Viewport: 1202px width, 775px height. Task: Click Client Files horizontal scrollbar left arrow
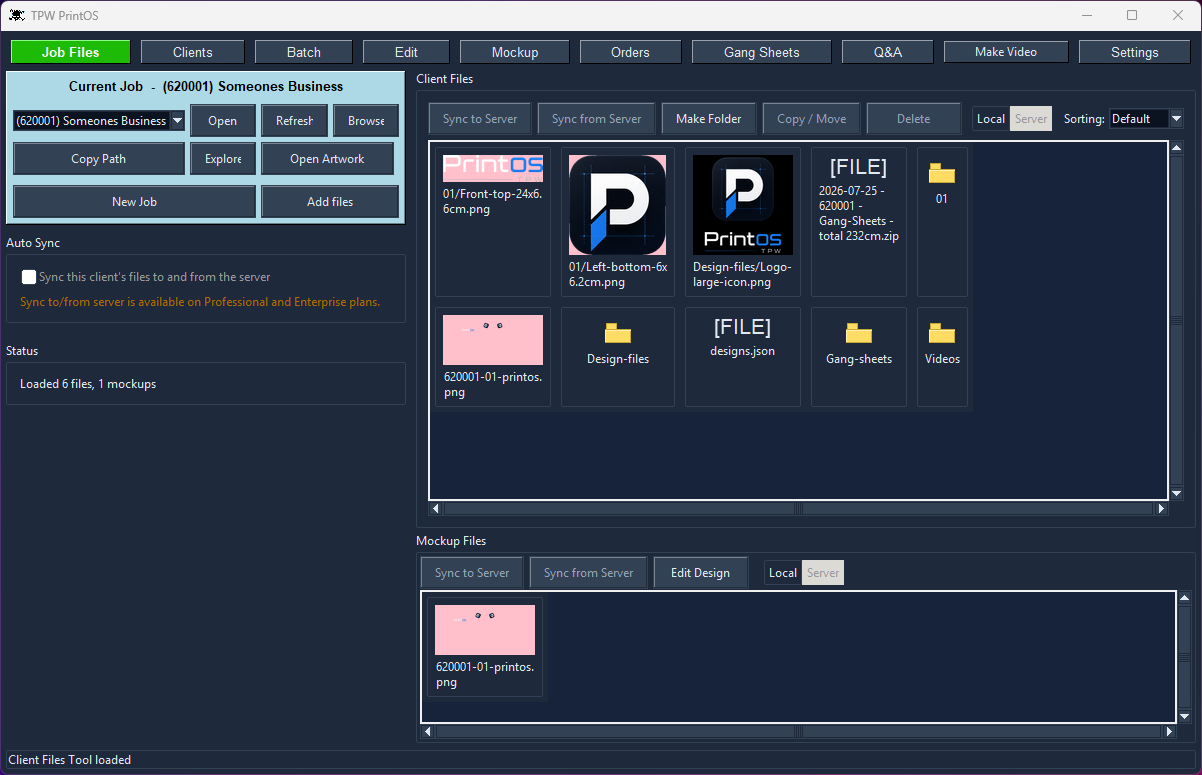(435, 509)
